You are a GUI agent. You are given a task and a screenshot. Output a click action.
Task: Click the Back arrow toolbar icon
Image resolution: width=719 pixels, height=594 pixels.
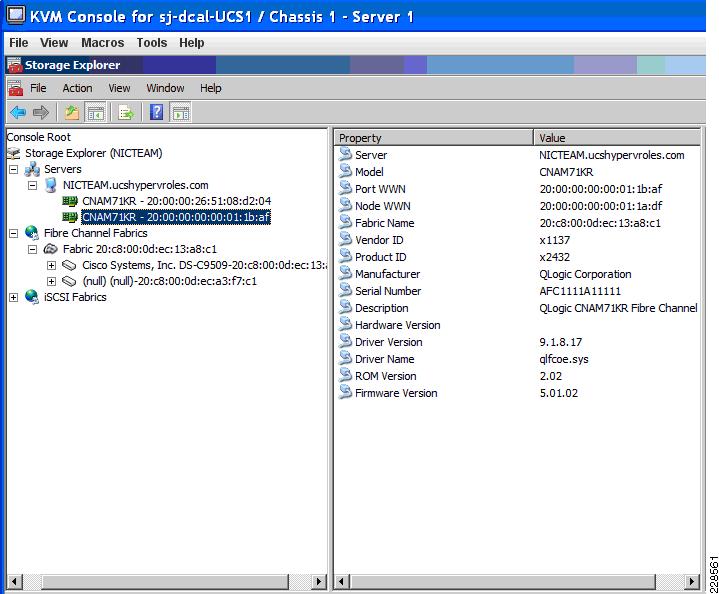(x=18, y=112)
